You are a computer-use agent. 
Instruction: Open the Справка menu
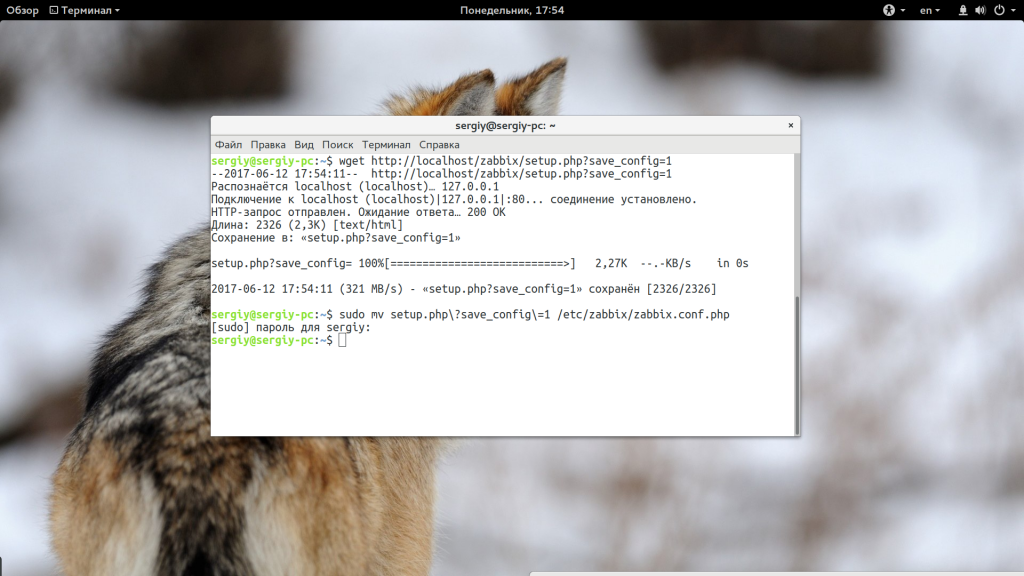(x=439, y=145)
